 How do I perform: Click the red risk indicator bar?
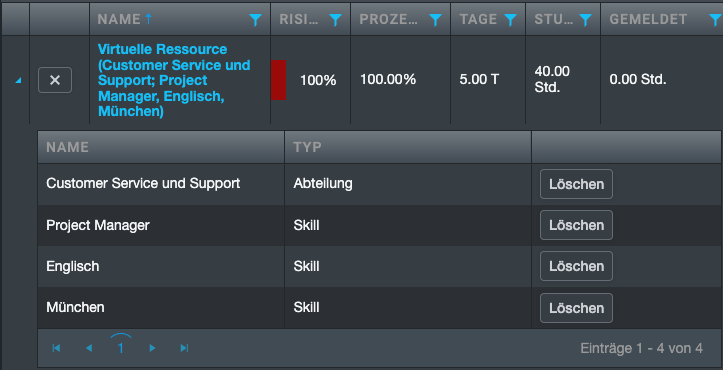pyautogui.click(x=279, y=80)
